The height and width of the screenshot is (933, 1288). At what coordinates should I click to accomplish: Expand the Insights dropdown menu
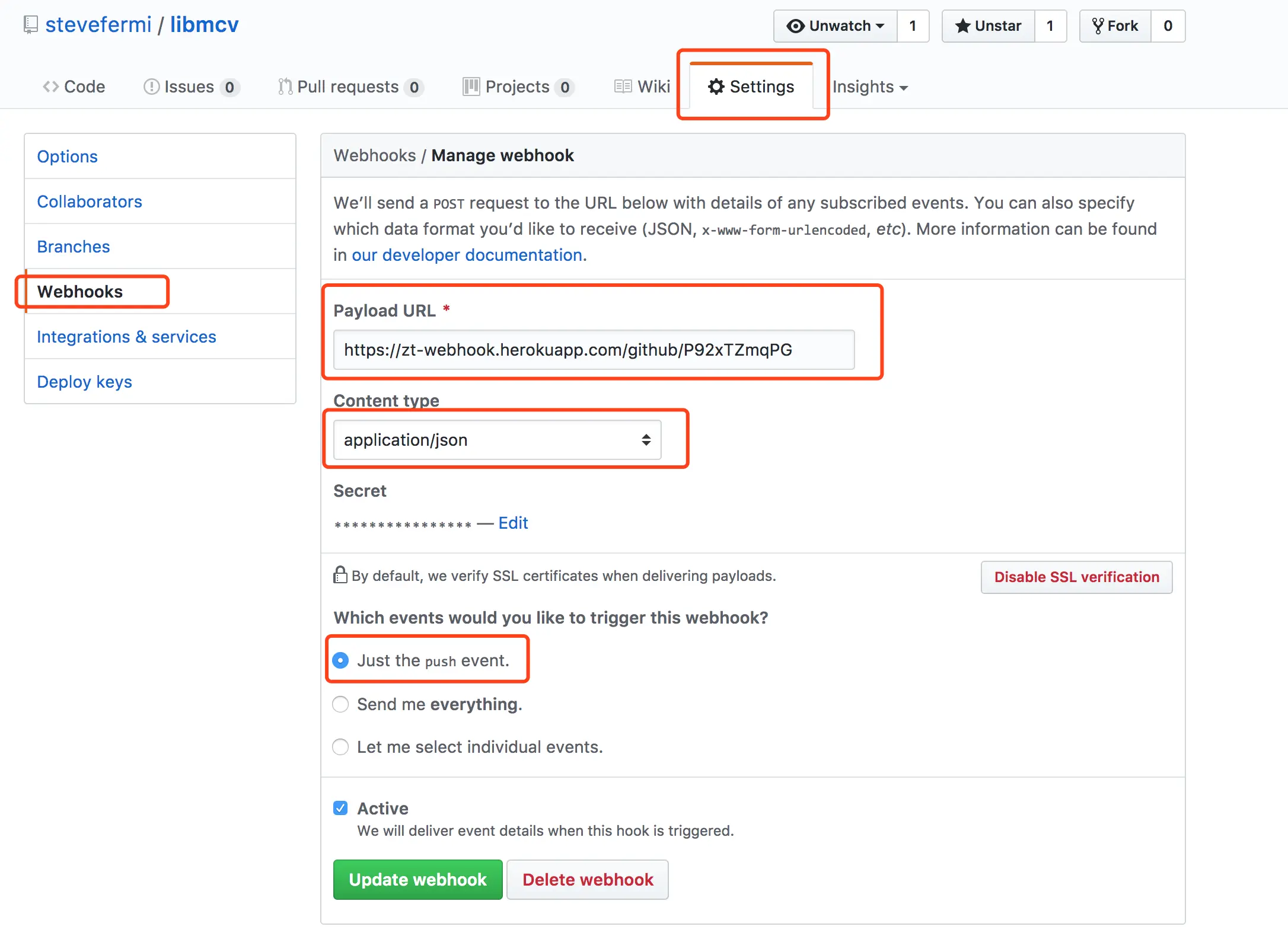tap(870, 87)
